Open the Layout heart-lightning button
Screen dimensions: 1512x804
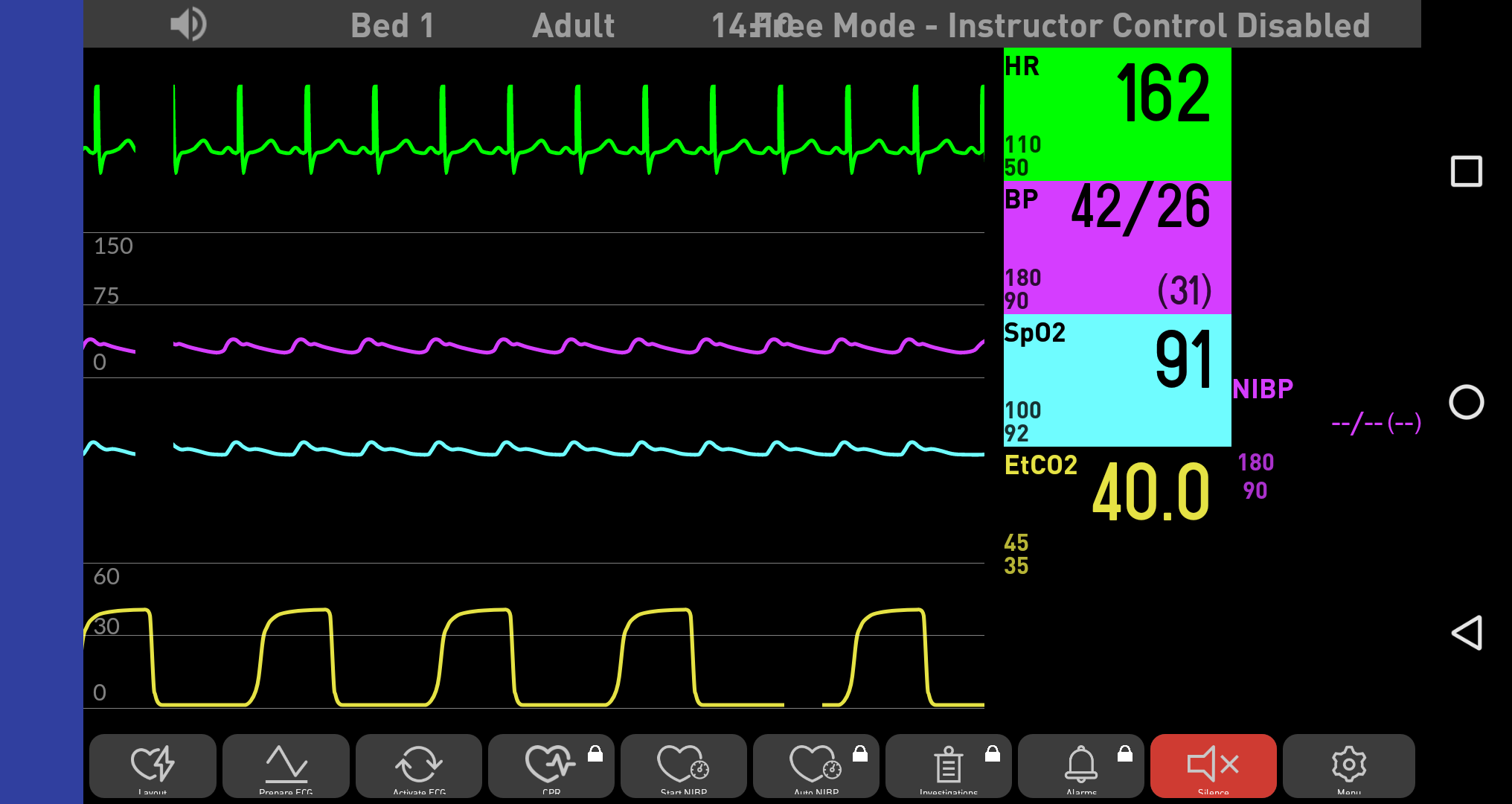153,765
